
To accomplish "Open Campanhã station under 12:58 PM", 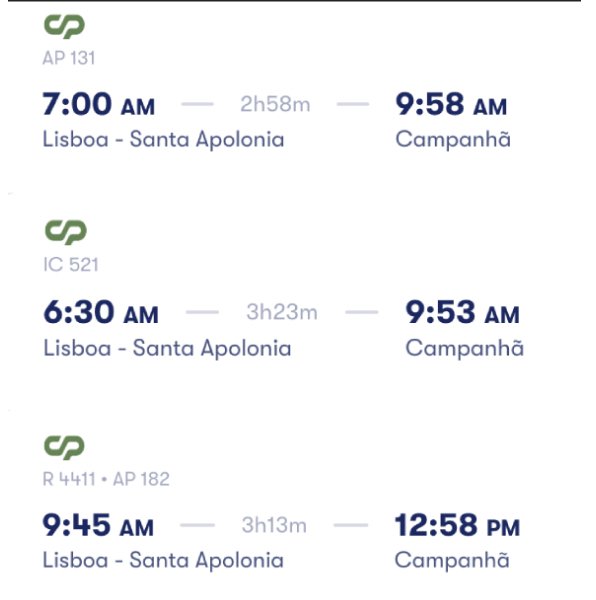I will [x=452, y=560].
